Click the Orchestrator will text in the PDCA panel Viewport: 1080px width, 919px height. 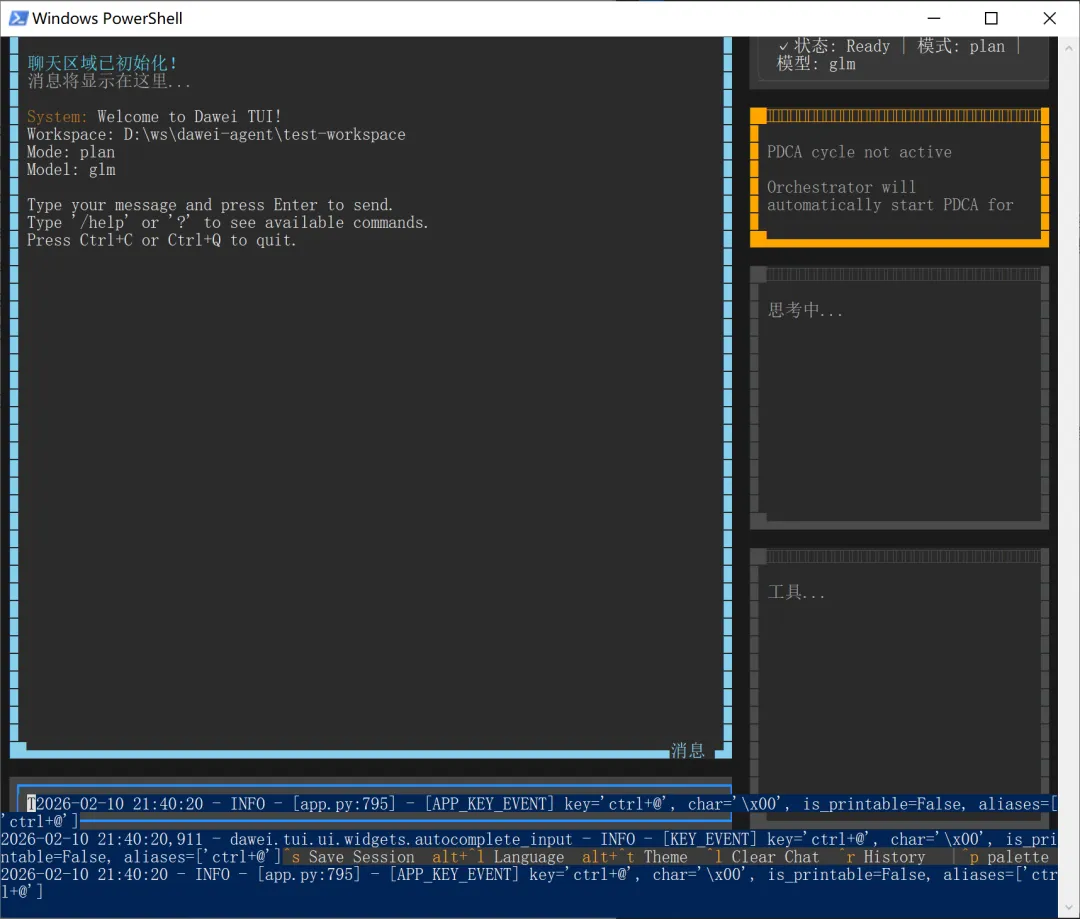tap(841, 187)
